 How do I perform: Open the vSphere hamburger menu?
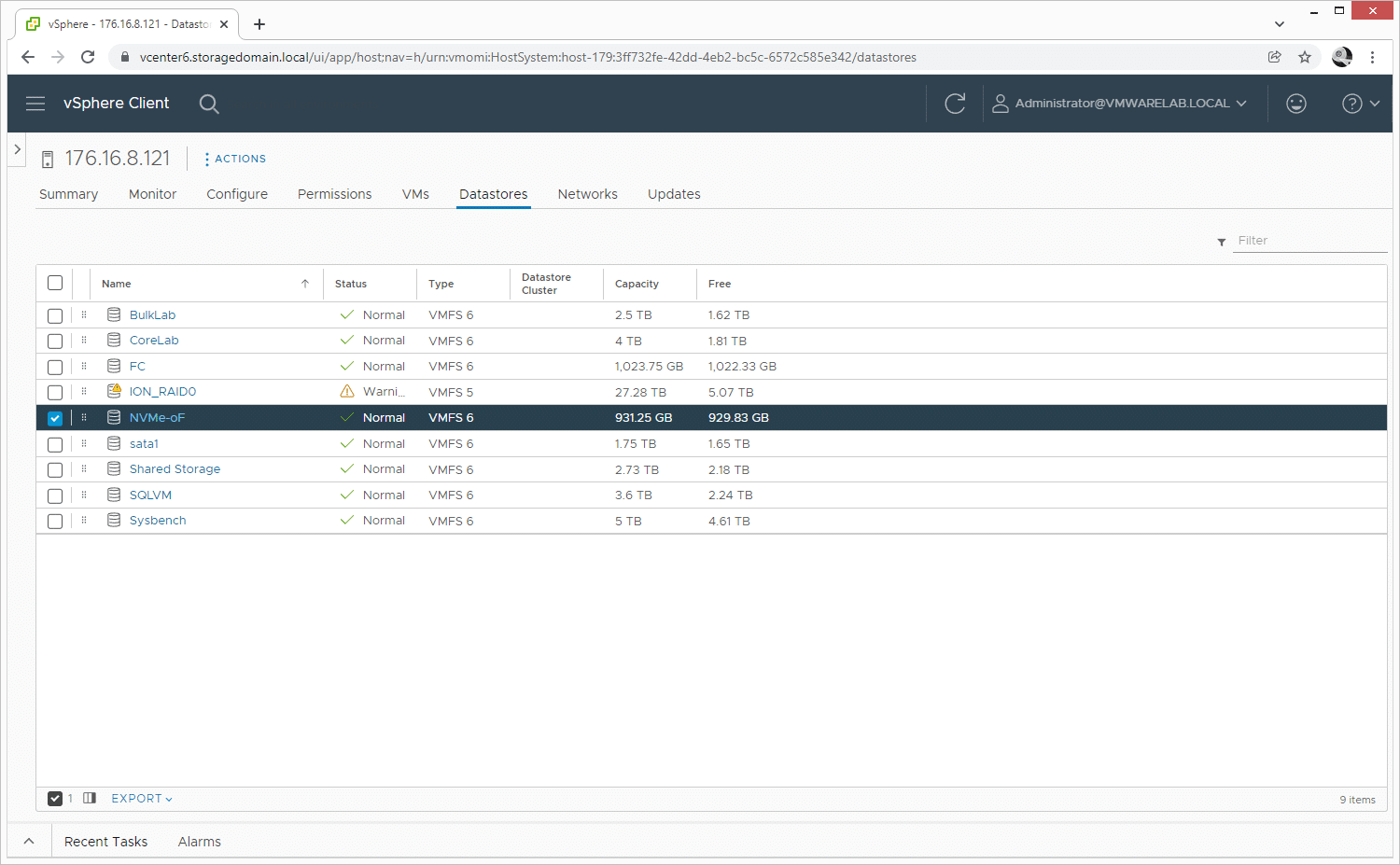point(35,104)
